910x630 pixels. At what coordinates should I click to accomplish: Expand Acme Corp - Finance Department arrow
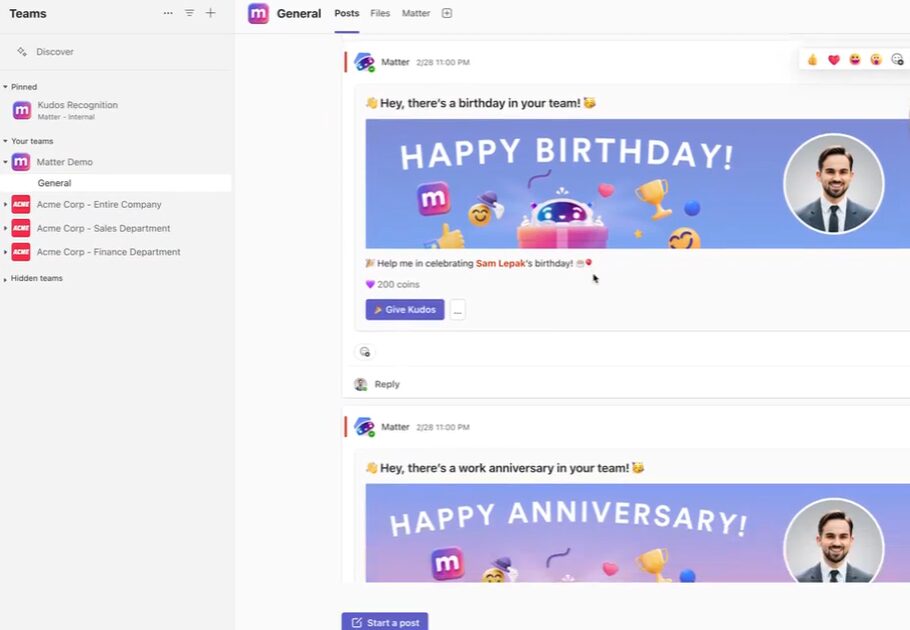pos(5,252)
